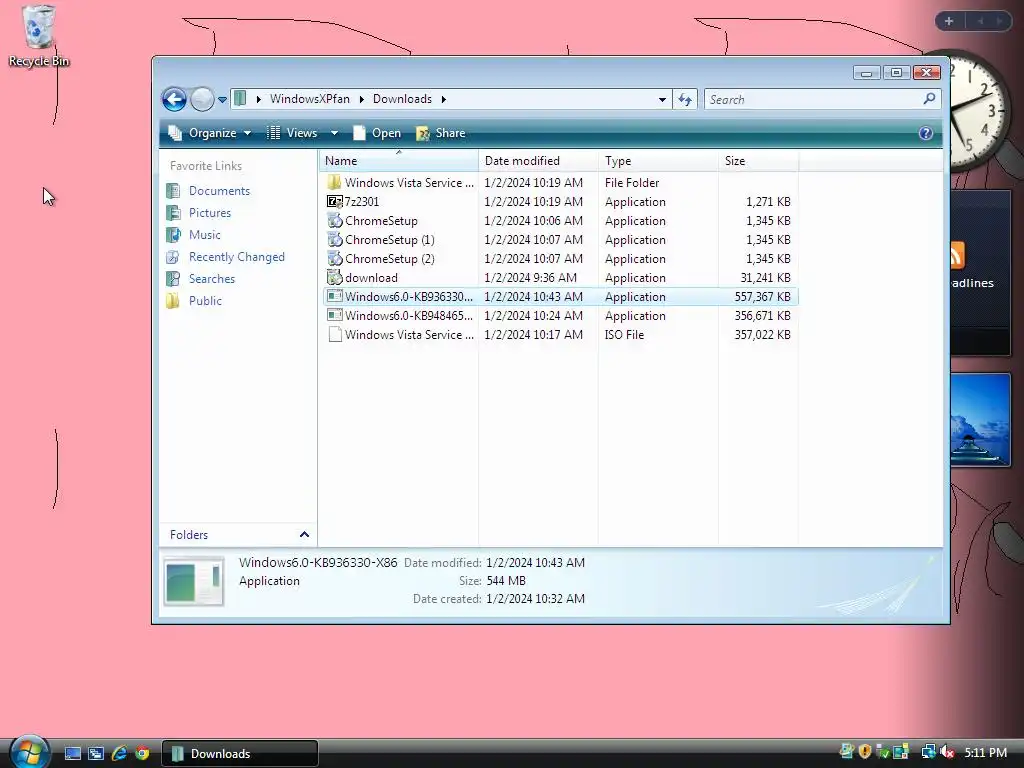The width and height of the screenshot is (1024, 768).
Task: Select the ChromeSetup (1) file icon
Action: (334, 239)
